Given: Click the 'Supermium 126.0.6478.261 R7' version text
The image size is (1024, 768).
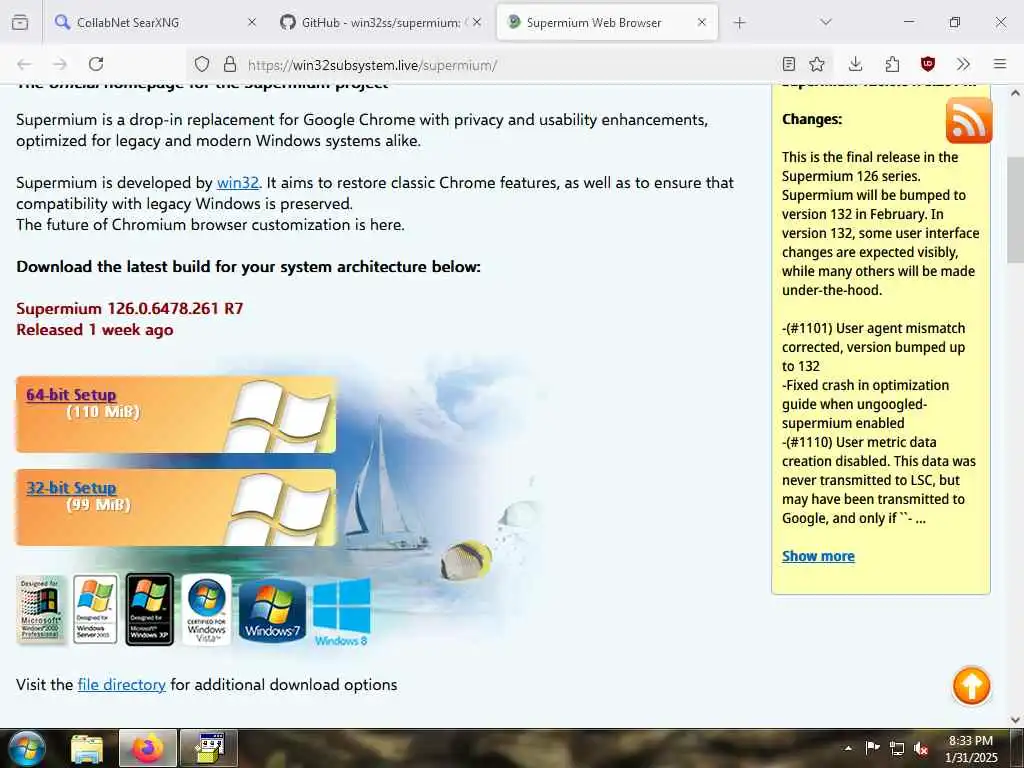Looking at the screenshot, I should (x=129, y=308).
